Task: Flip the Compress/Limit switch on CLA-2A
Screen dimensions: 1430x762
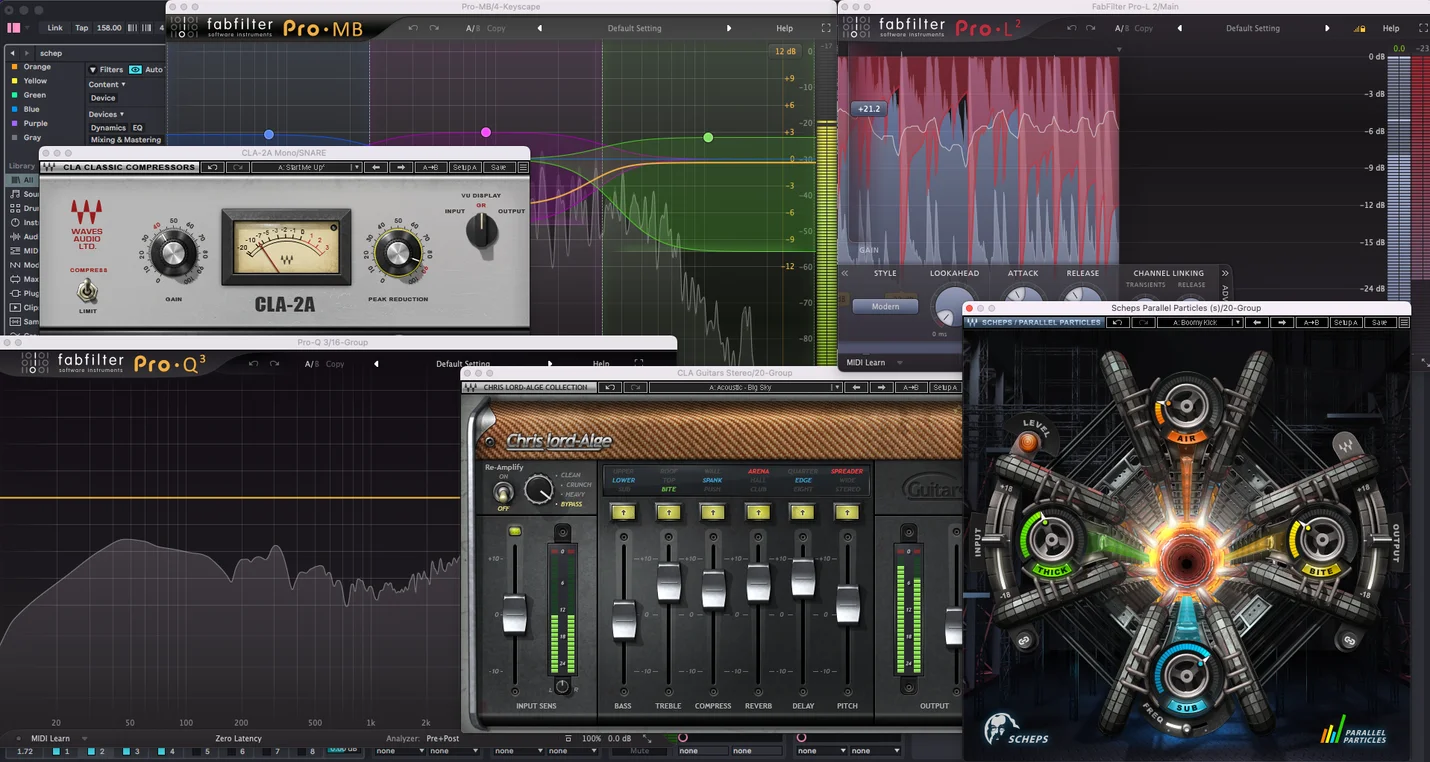Action: pos(89,291)
